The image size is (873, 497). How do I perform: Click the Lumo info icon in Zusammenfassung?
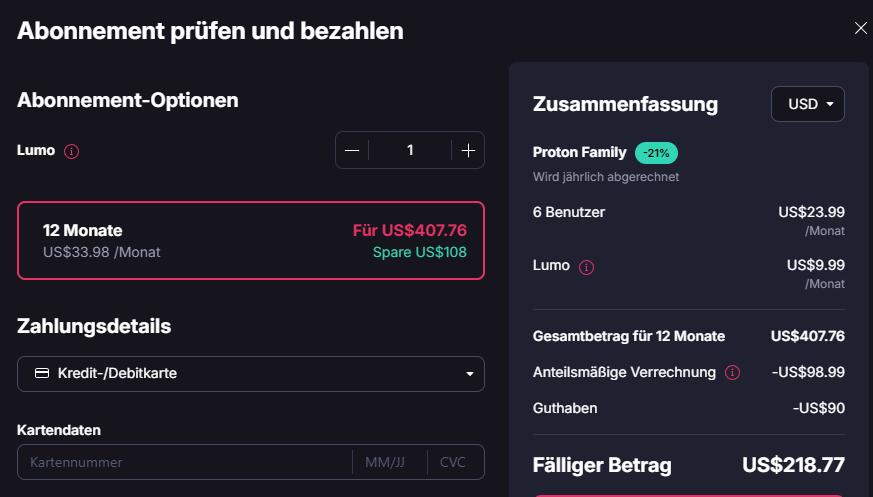click(x=587, y=267)
